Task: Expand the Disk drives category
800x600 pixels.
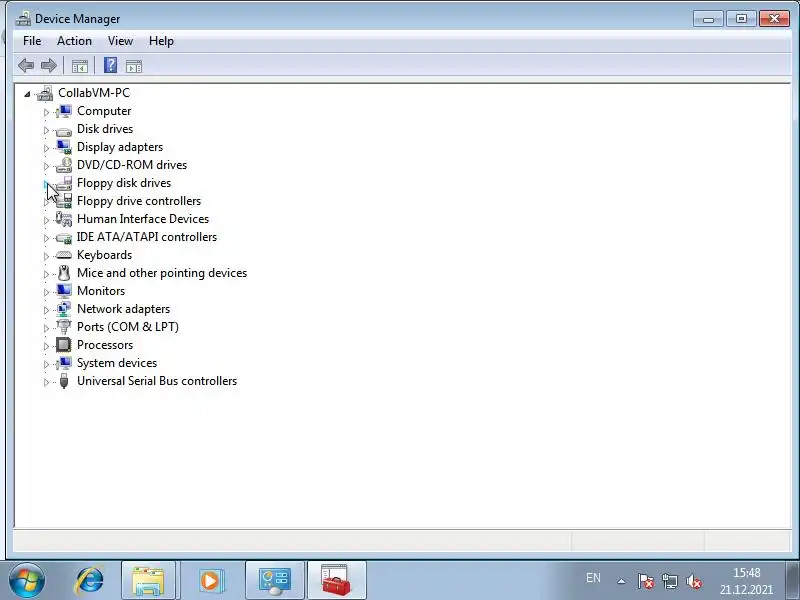Action: 46,130
